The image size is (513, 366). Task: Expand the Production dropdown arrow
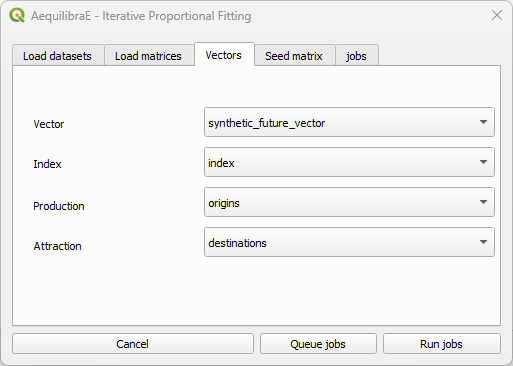tap(483, 202)
